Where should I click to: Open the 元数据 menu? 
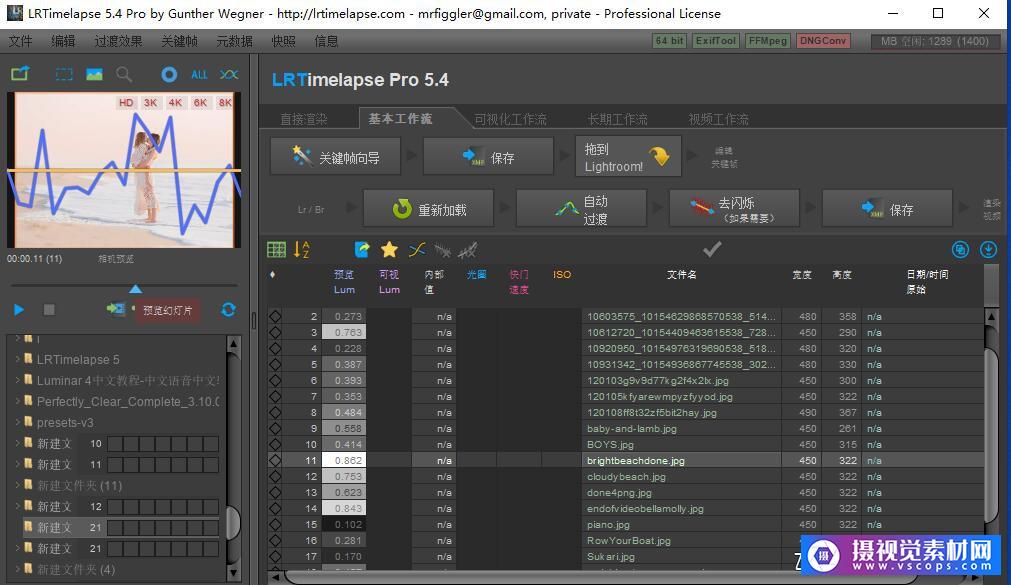coord(234,41)
